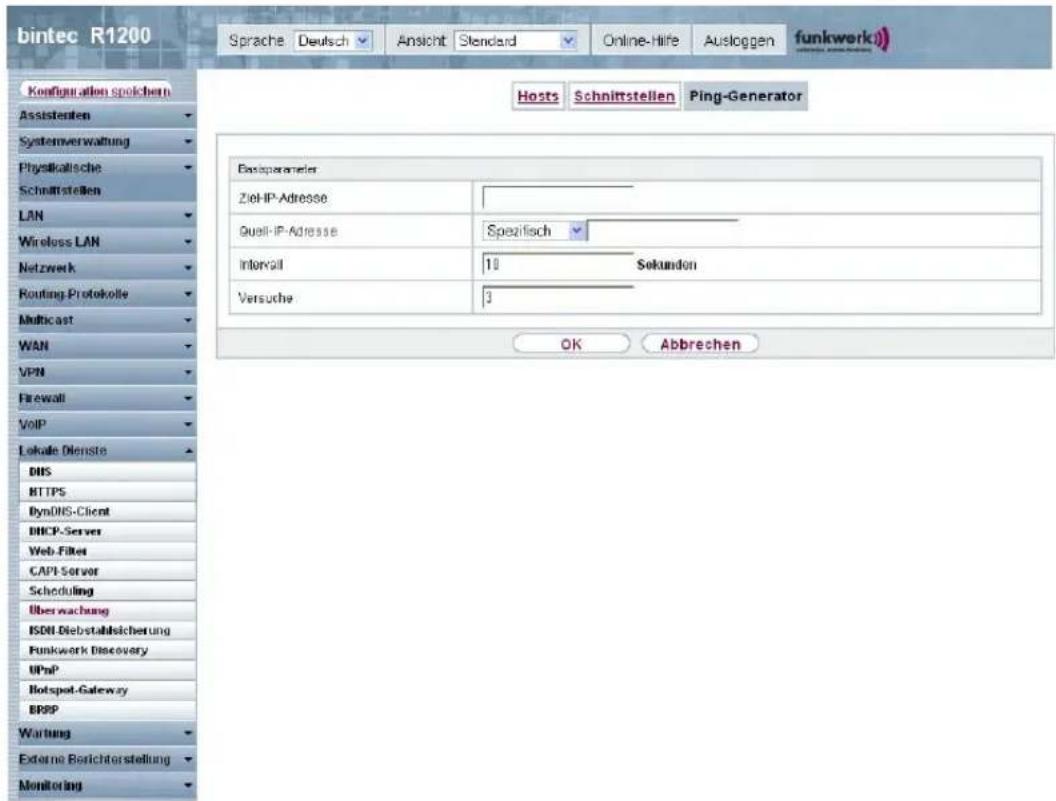Expand the Routing-Protokolle menu
The width and height of the screenshot is (1056, 801).
tap(105, 294)
